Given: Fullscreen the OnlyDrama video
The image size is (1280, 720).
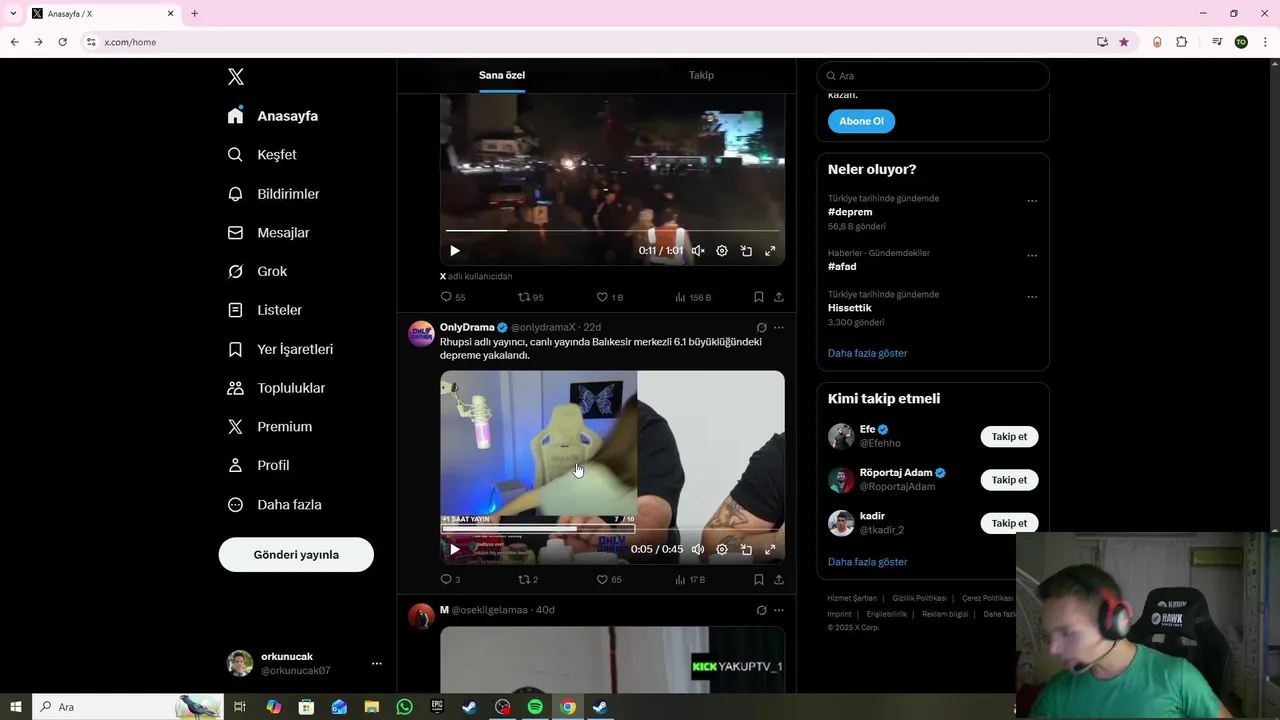Looking at the screenshot, I should click(x=770, y=549).
